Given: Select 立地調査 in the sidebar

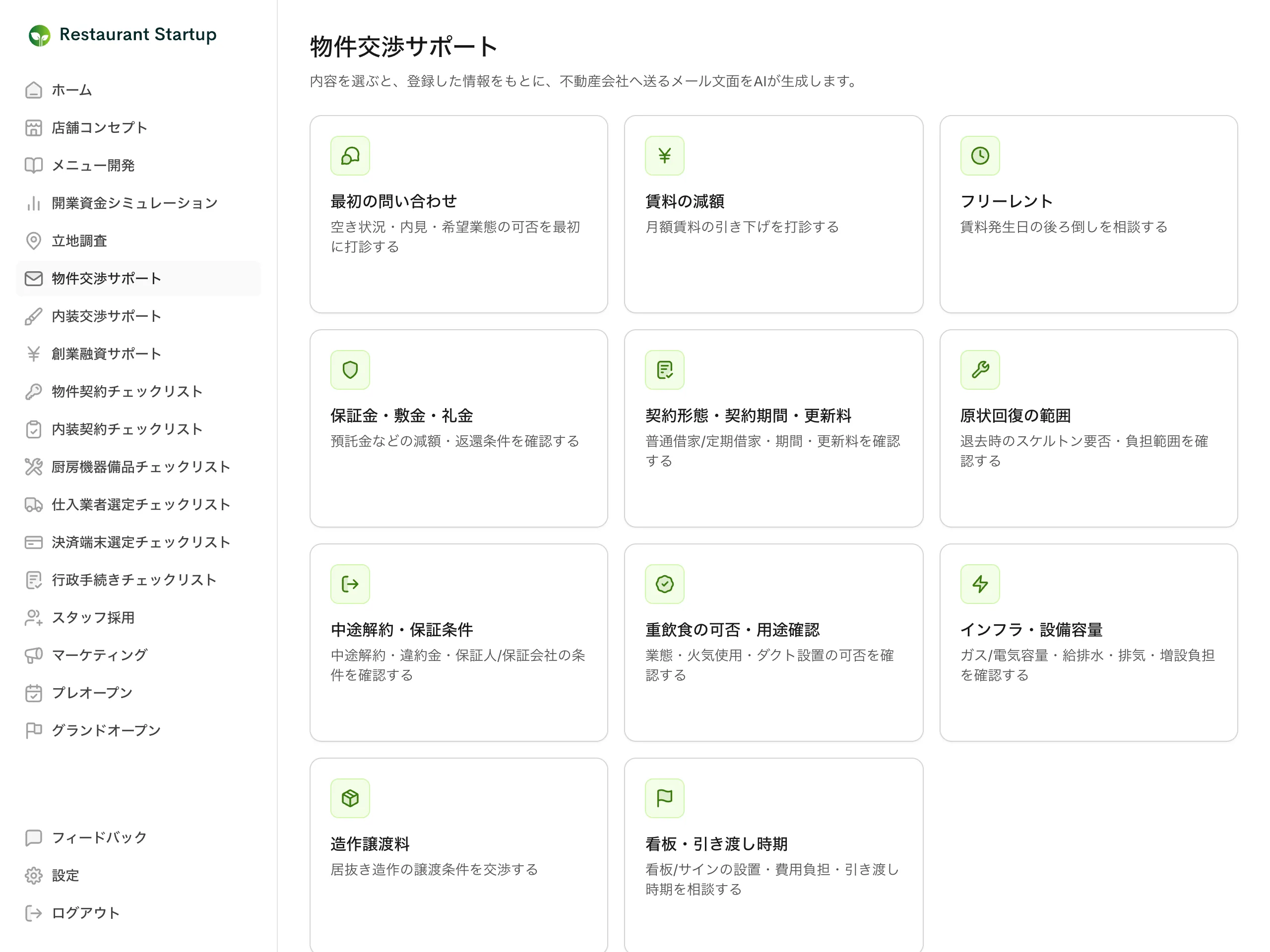Looking at the screenshot, I should 138,241.
